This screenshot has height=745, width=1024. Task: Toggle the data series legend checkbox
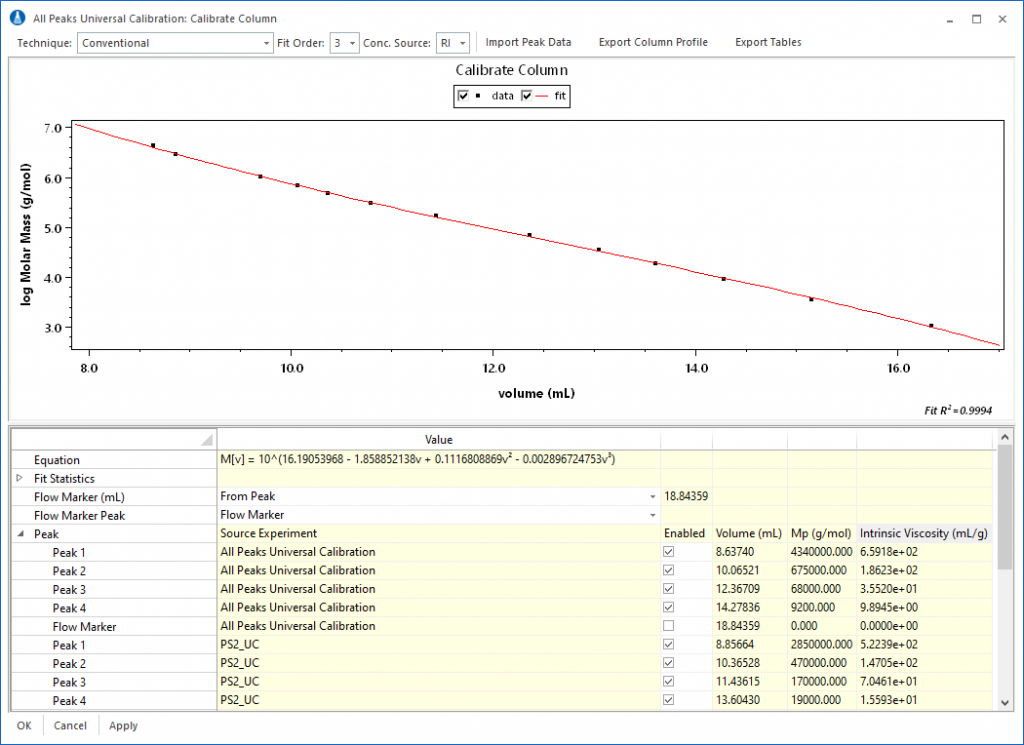coord(464,96)
